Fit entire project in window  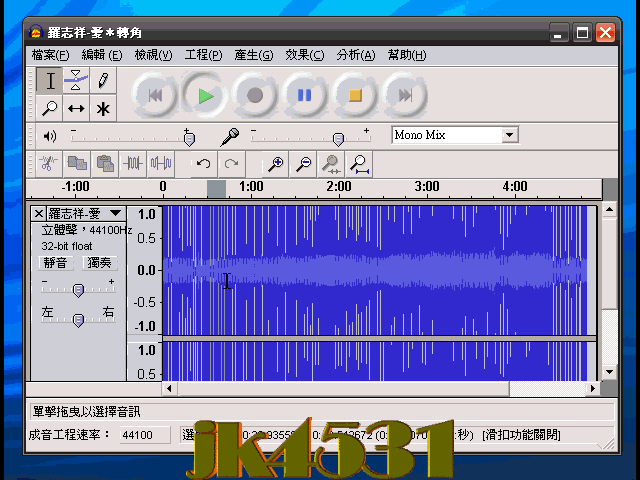359,164
